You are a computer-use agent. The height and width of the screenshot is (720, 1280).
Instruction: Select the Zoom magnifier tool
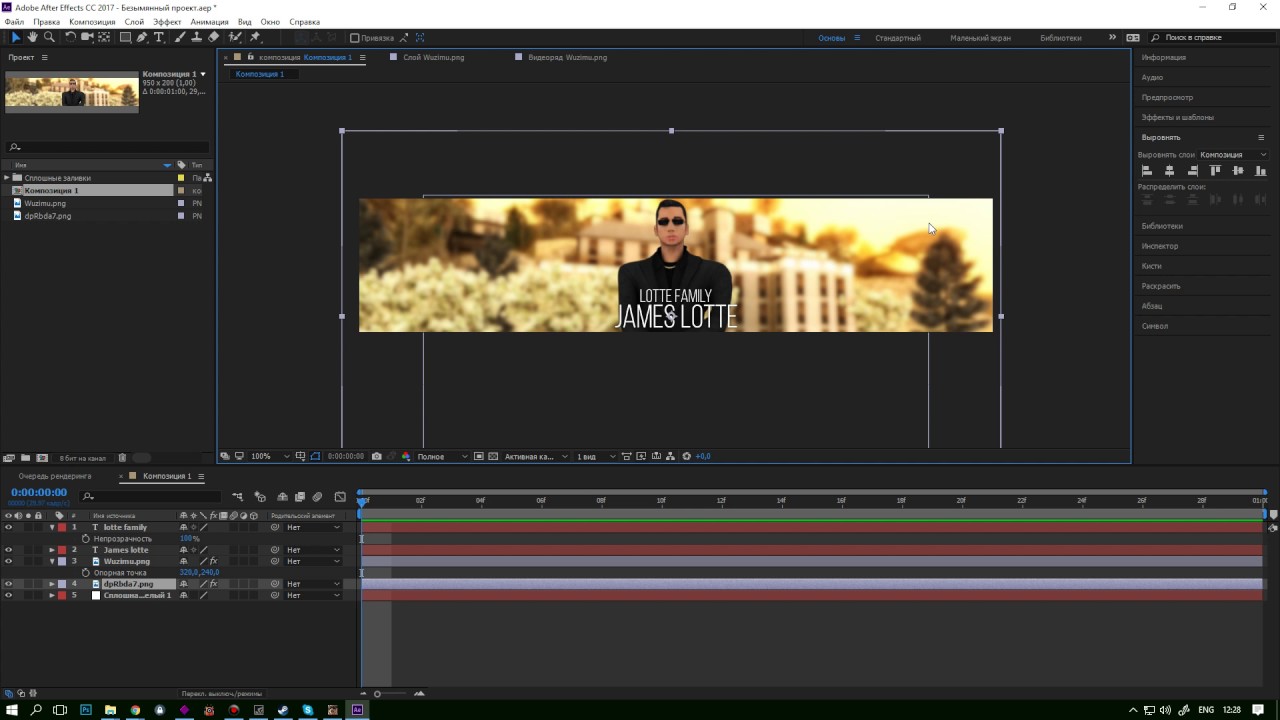[x=49, y=37]
